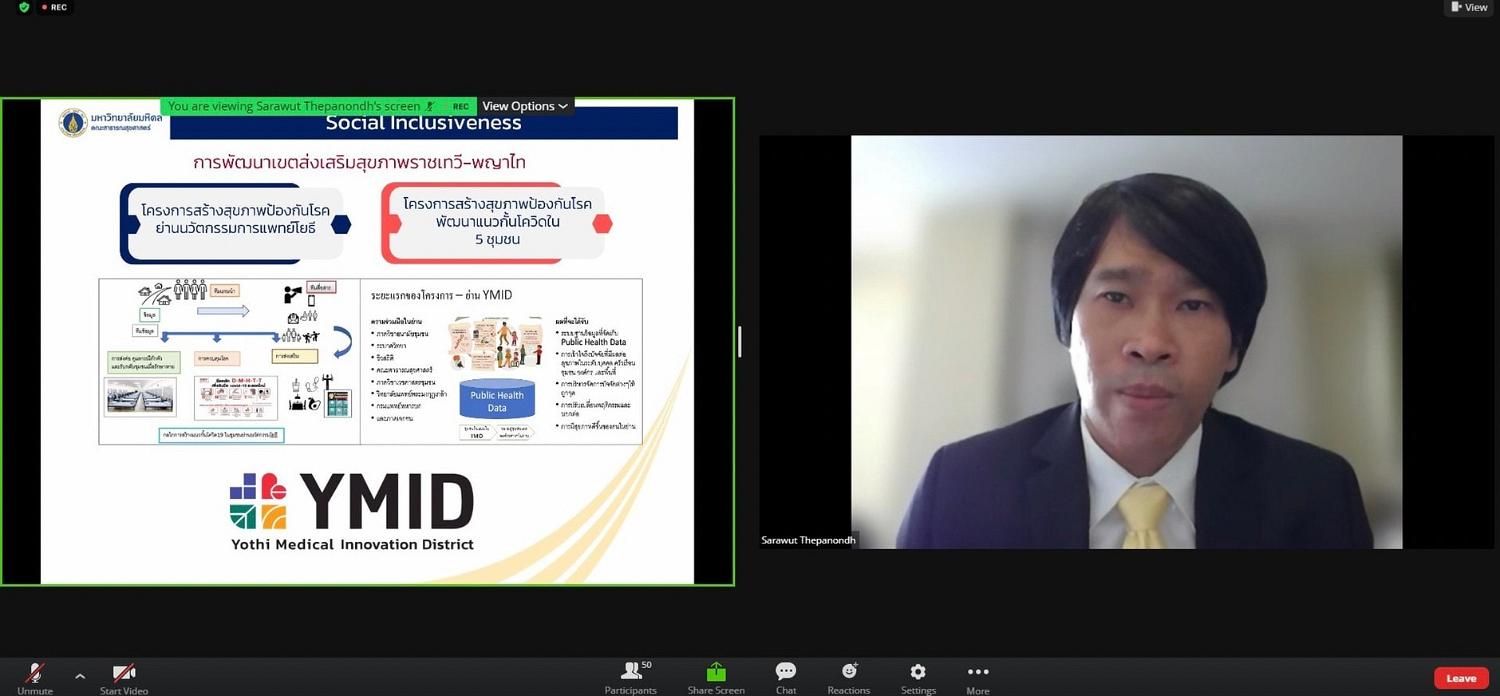Click the REC badge in the green banner
Screen dimensions: 1500x696
coord(460,106)
